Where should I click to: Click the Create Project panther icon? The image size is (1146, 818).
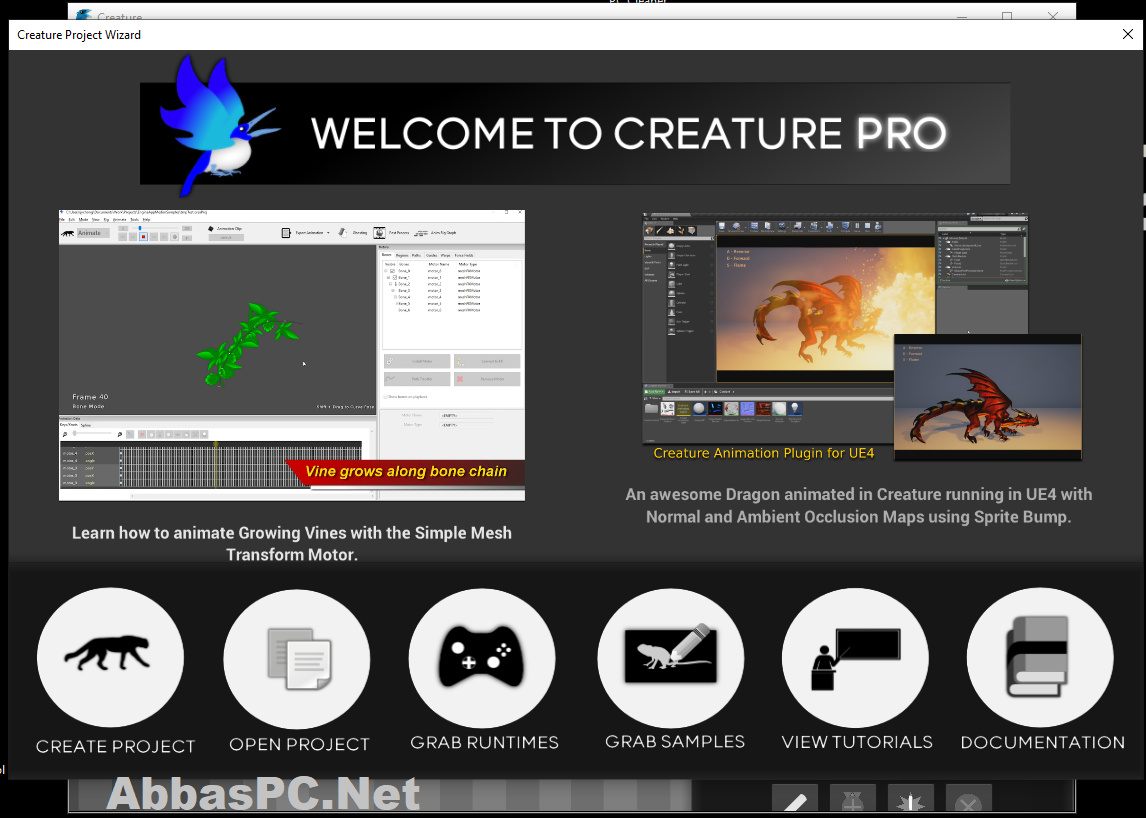pyautogui.click(x=110, y=658)
